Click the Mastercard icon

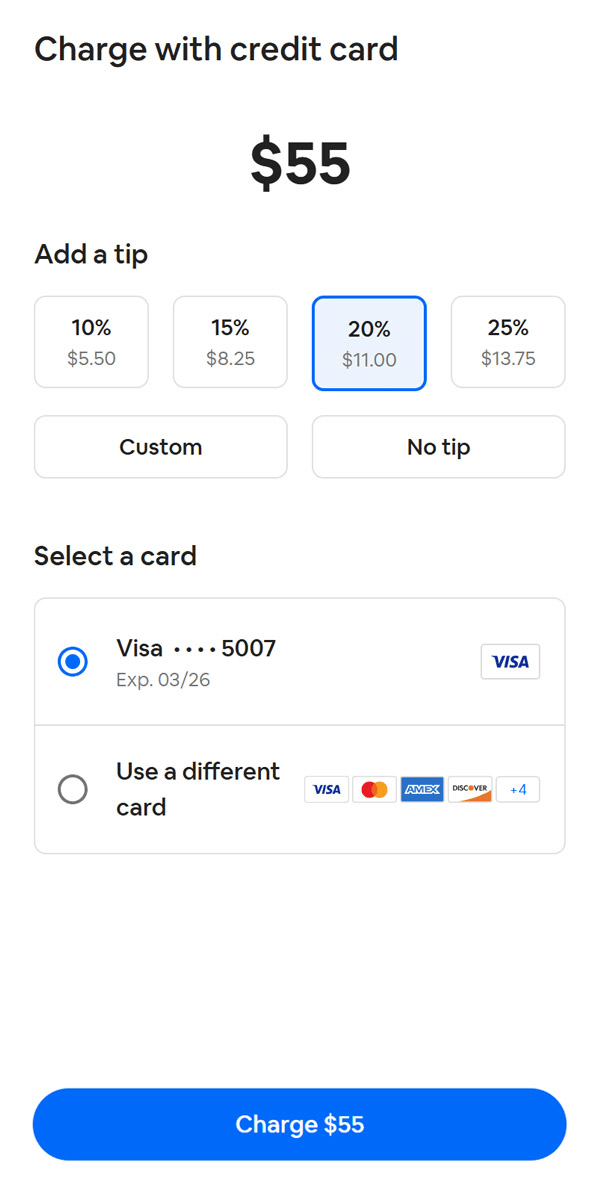[374, 790]
